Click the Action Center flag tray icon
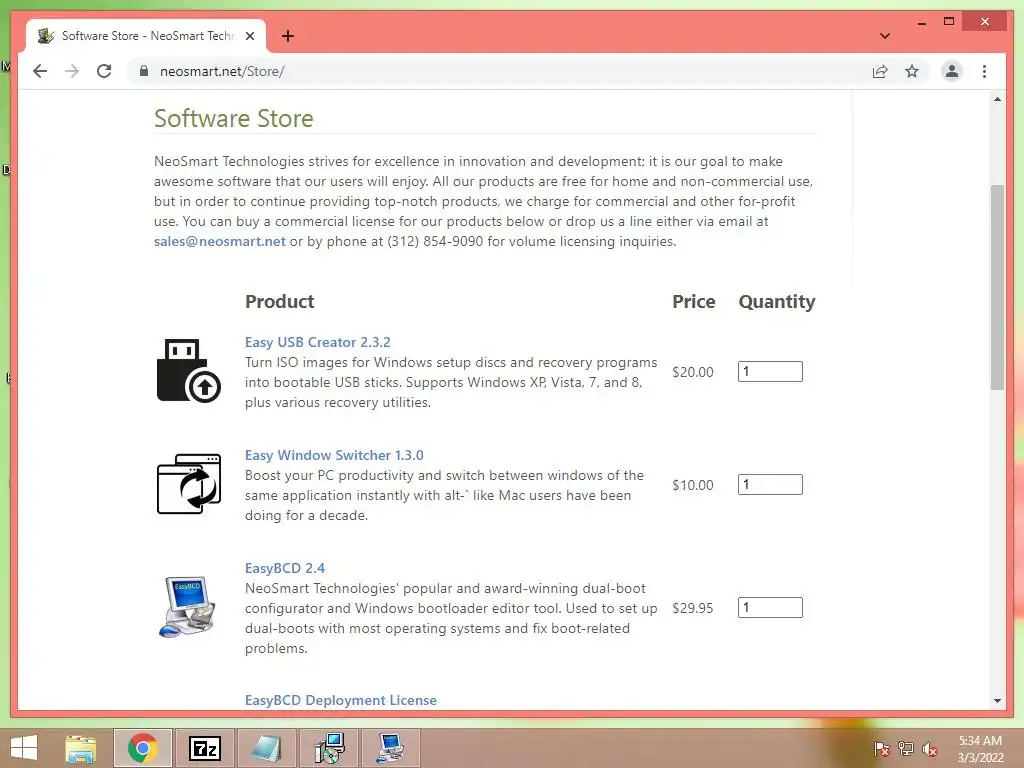 click(x=881, y=749)
